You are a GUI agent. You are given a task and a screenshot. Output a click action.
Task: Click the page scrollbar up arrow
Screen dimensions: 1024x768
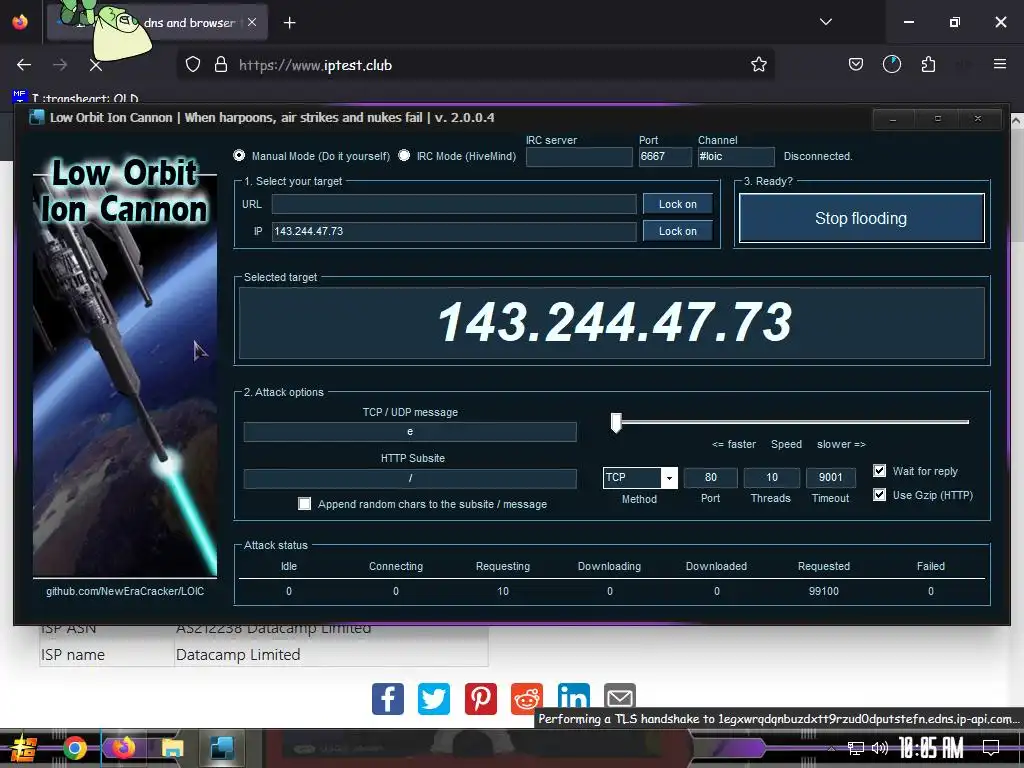(1017, 121)
